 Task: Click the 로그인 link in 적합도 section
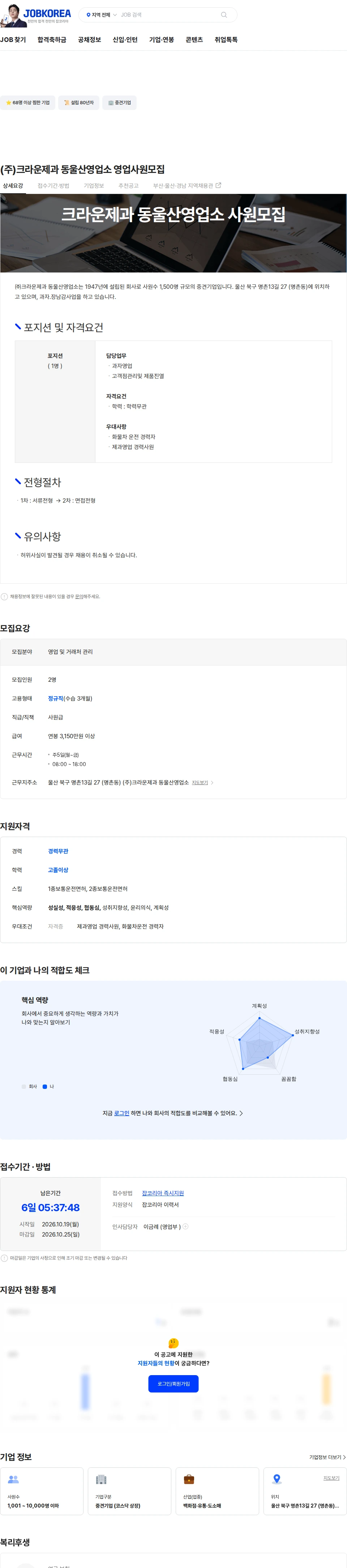point(121,1113)
